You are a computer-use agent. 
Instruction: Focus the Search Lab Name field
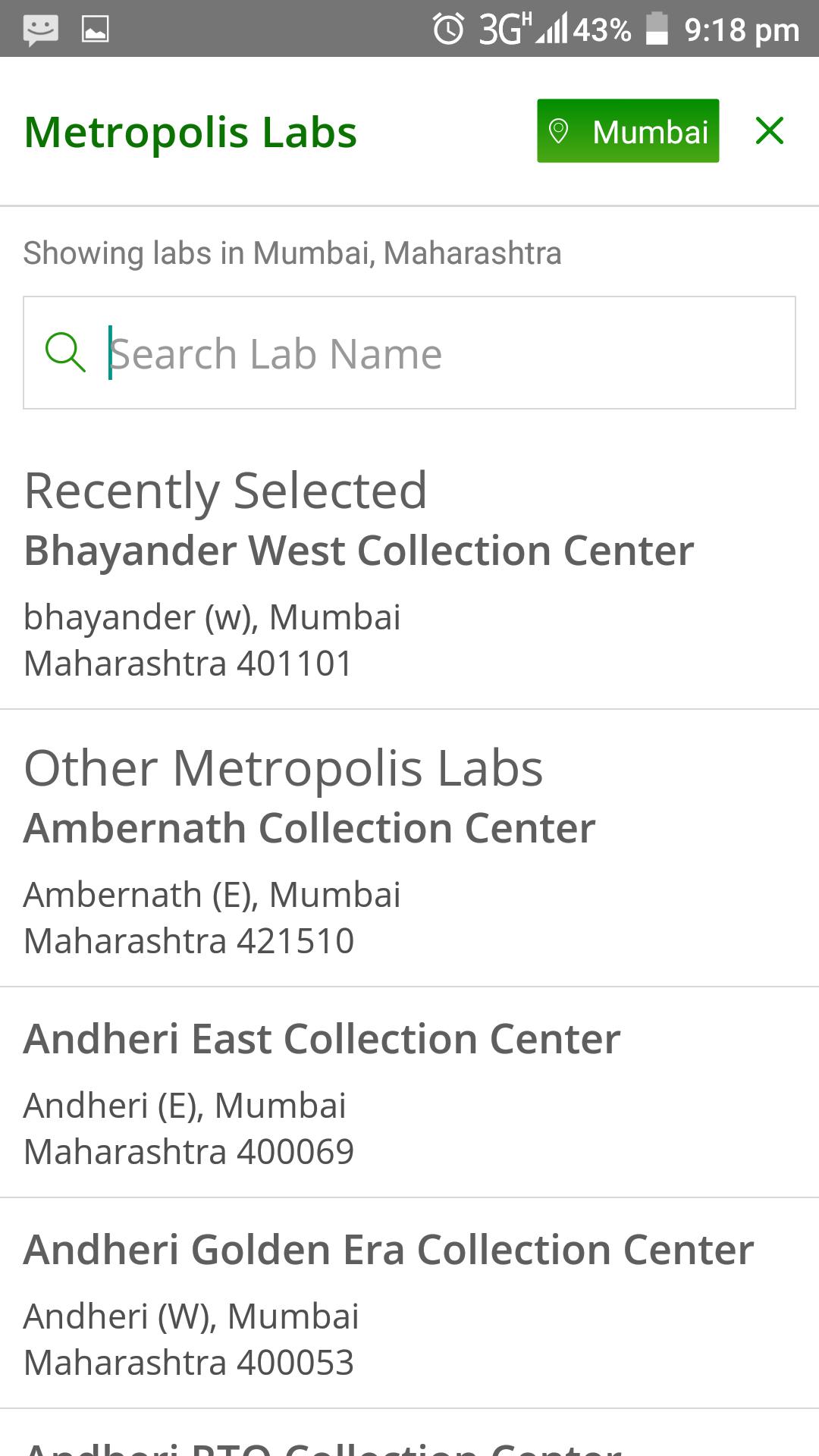447,353
